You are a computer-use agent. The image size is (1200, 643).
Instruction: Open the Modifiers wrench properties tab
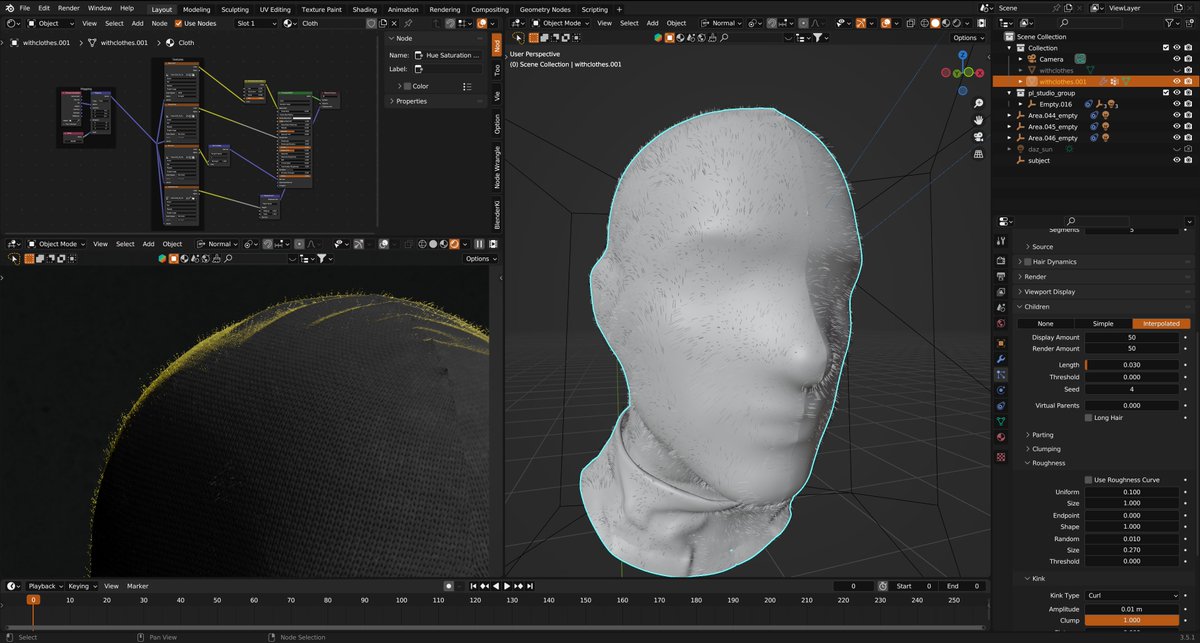coord(1001,358)
